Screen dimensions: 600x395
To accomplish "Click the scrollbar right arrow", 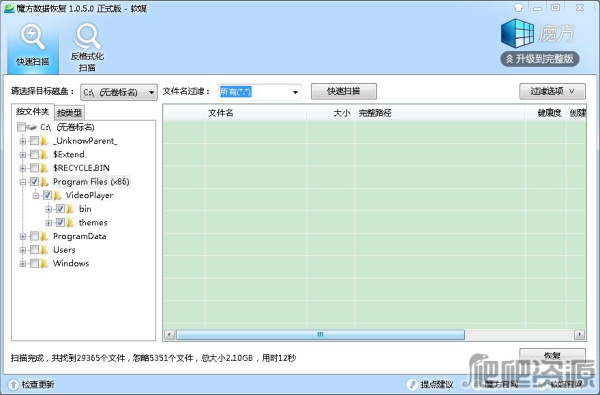I will pyautogui.click(x=579, y=335).
